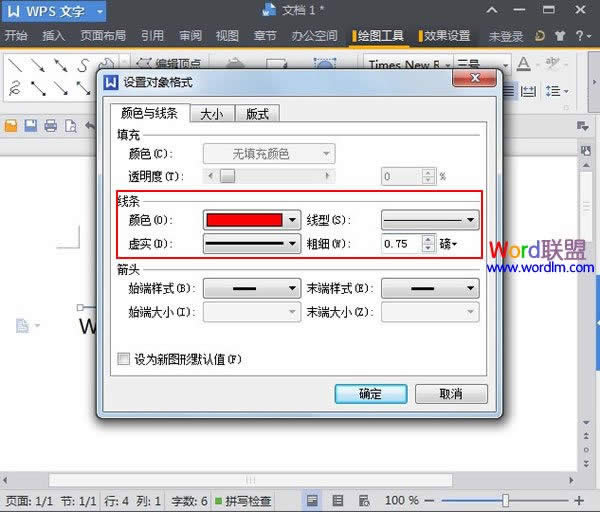Screen dimensions: 600x512
Task: Open the end arrow size 末端大小 dropdown
Action: (x=430, y=312)
